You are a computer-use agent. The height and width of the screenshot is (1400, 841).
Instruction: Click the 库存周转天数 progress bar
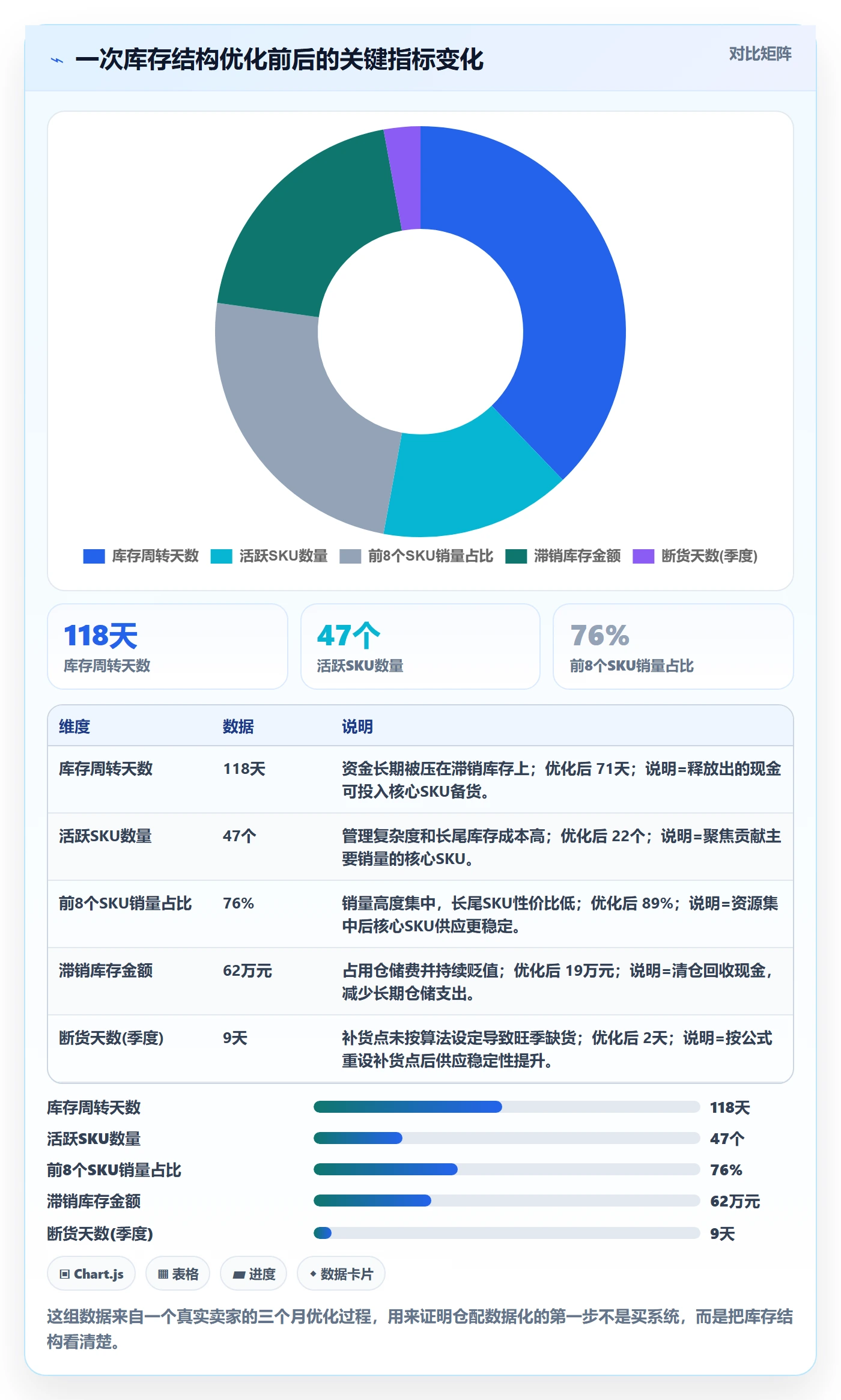point(506,1107)
